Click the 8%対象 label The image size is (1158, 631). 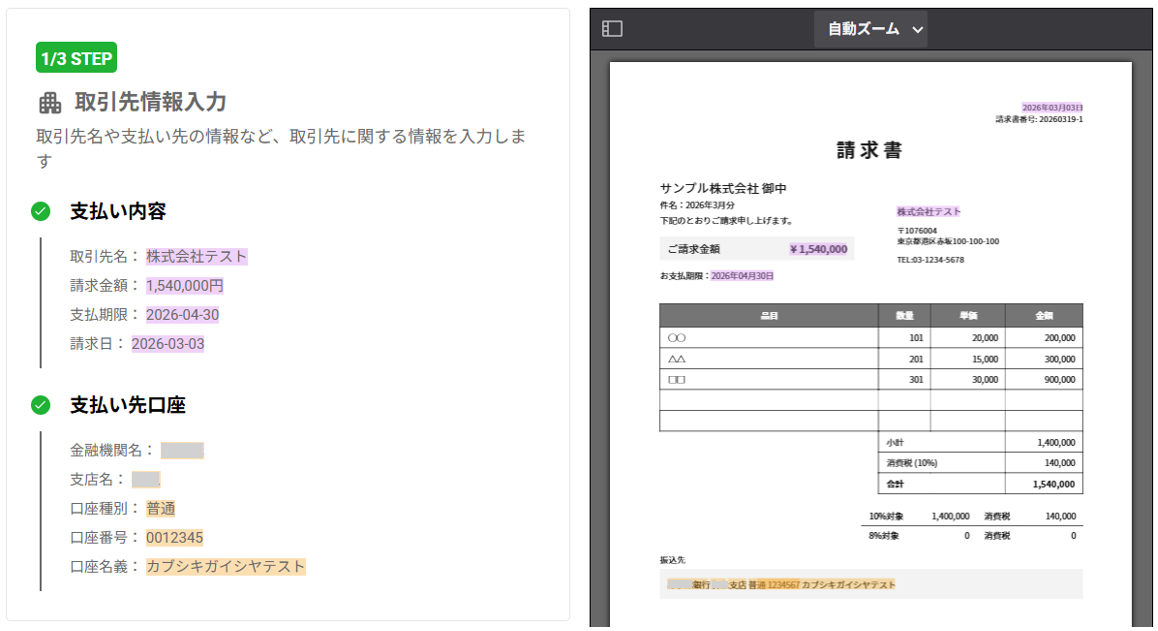pos(884,536)
